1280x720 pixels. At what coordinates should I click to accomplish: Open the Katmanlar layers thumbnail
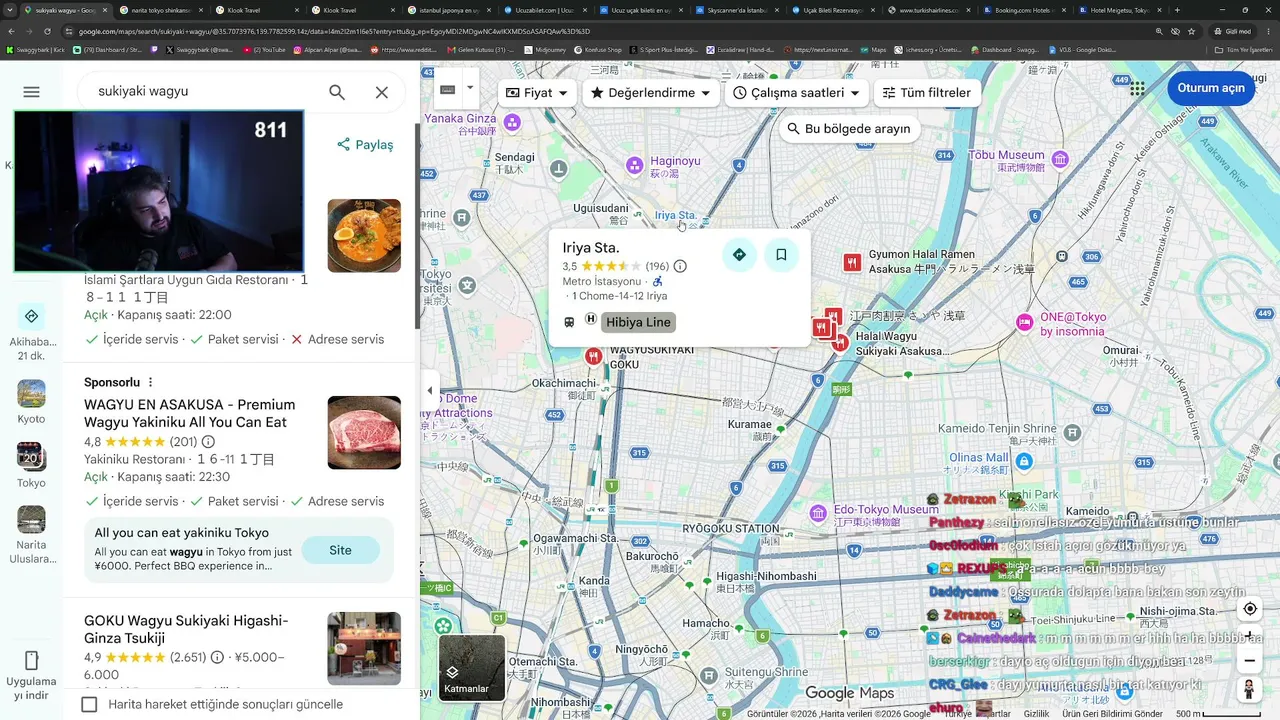472,667
